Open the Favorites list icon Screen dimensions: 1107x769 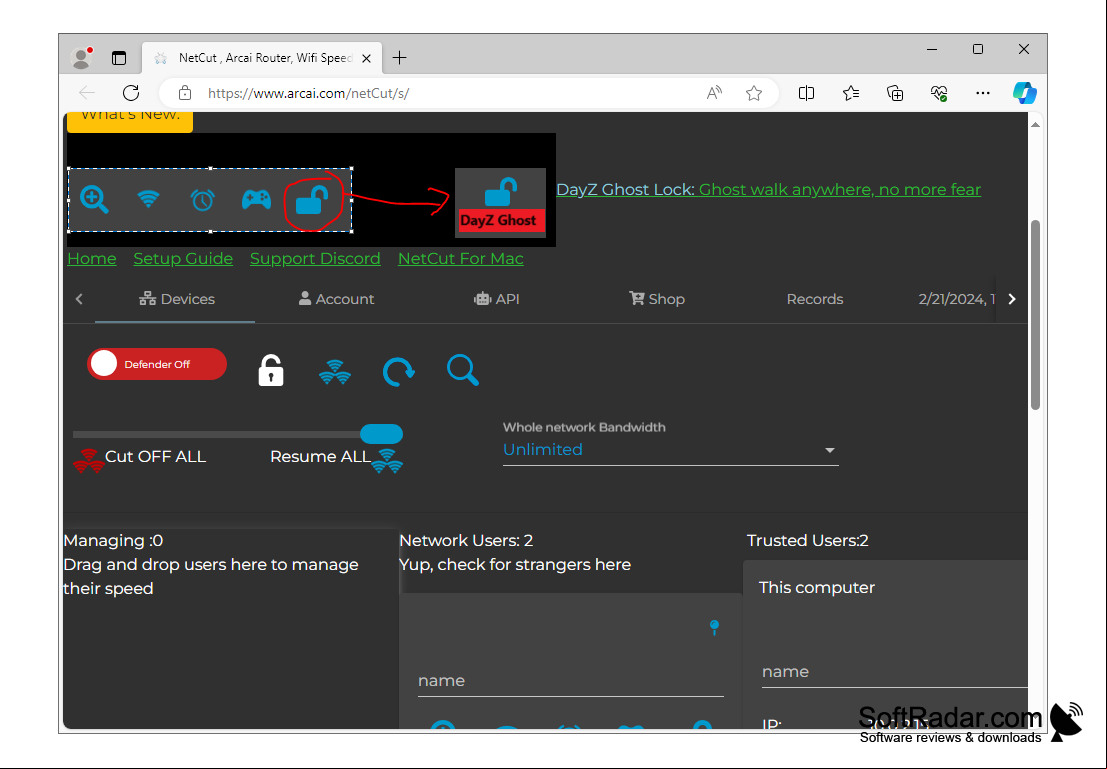tap(851, 93)
